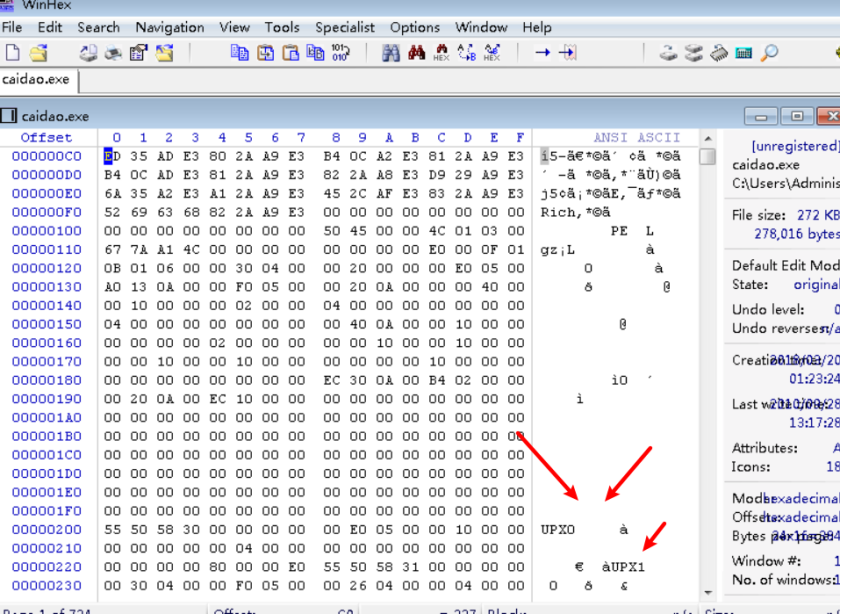Click the Undo level entry in info panel
This screenshot has height=614, width=841.
(785, 309)
